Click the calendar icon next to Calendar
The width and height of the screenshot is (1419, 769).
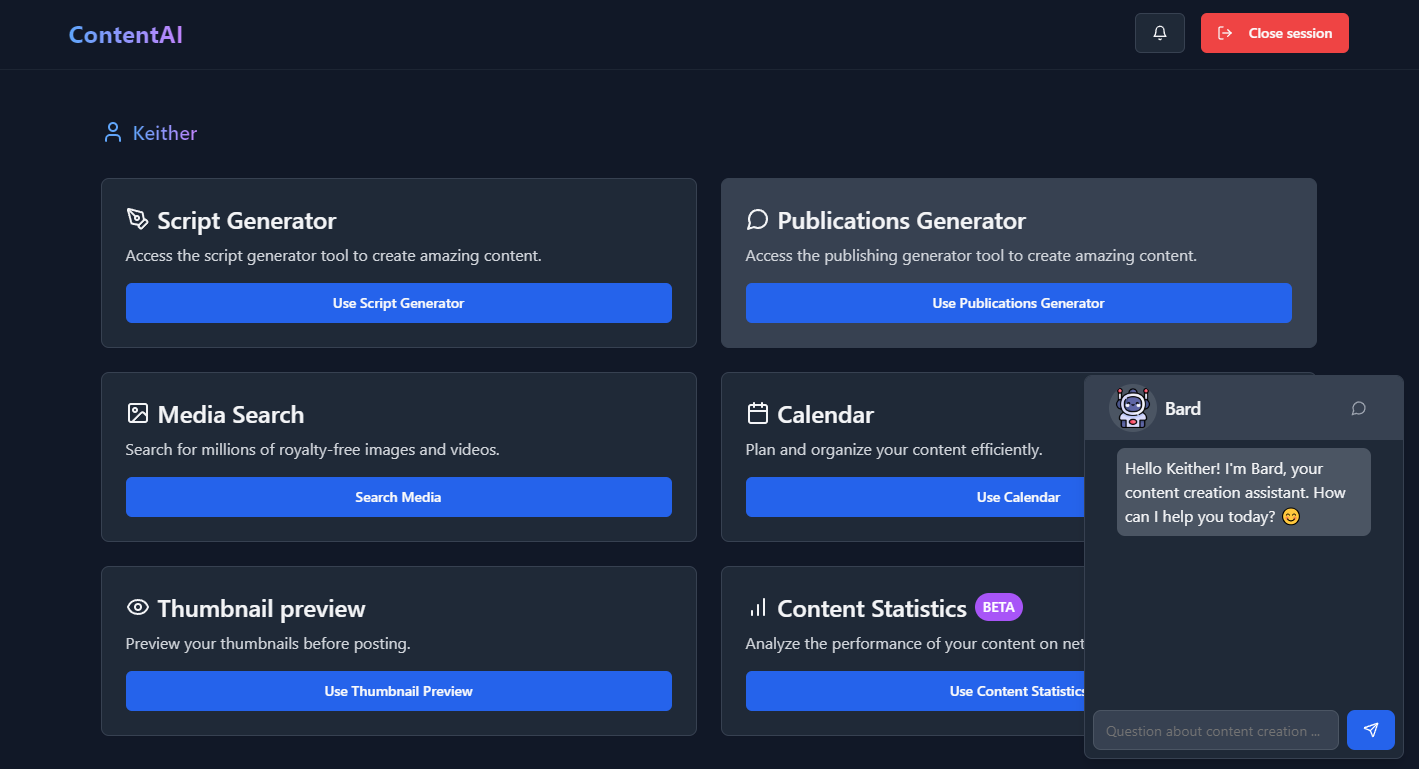[x=757, y=413]
